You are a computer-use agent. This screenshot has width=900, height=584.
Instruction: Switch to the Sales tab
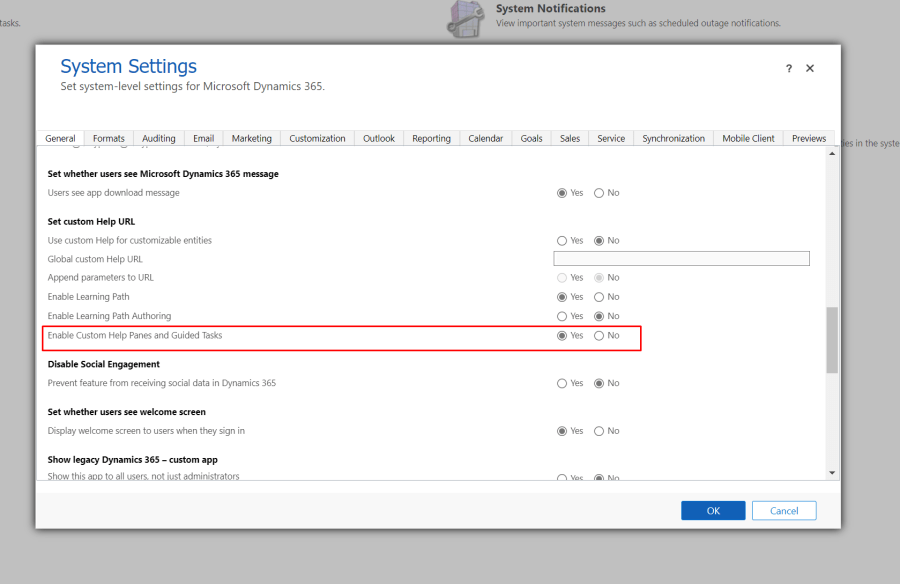point(569,138)
